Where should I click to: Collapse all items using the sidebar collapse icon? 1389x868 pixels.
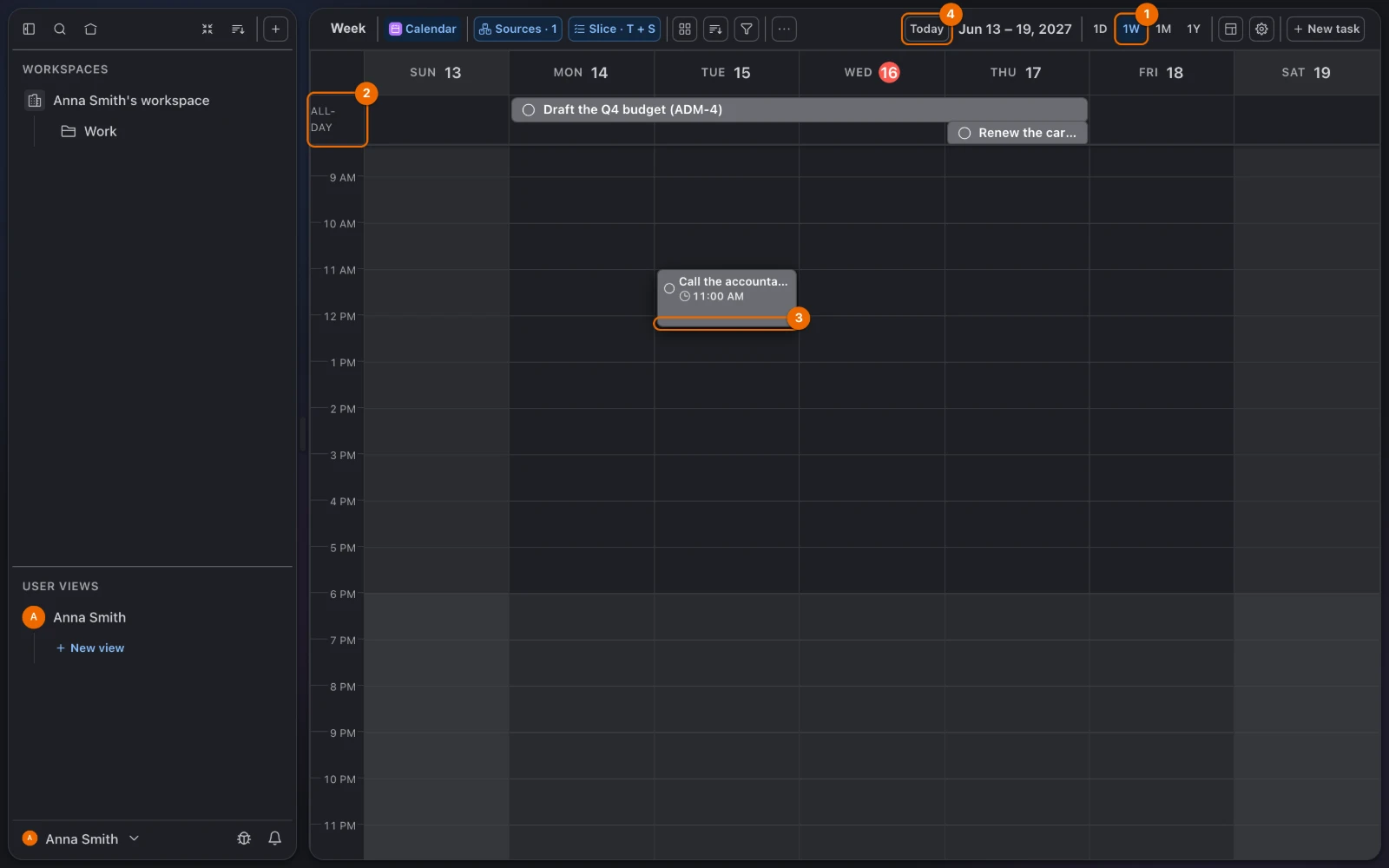click(x=207, y=29)
